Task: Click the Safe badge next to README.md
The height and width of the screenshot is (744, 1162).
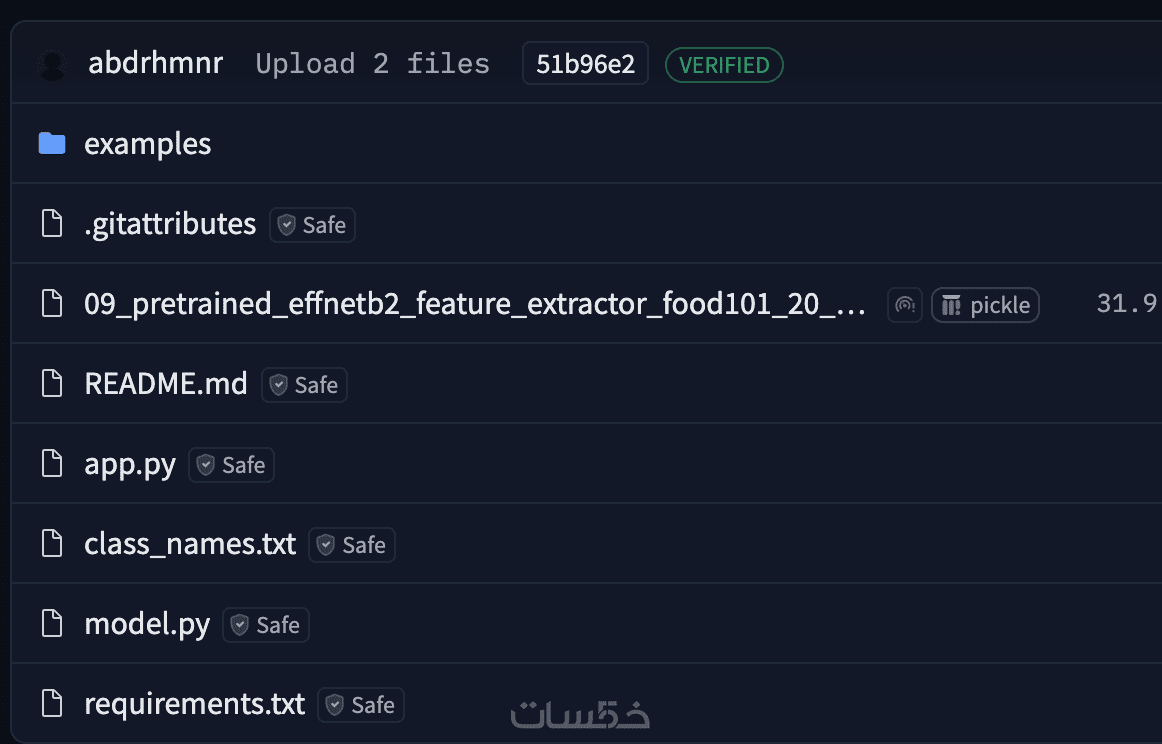Action: click(x=305, y=385)
